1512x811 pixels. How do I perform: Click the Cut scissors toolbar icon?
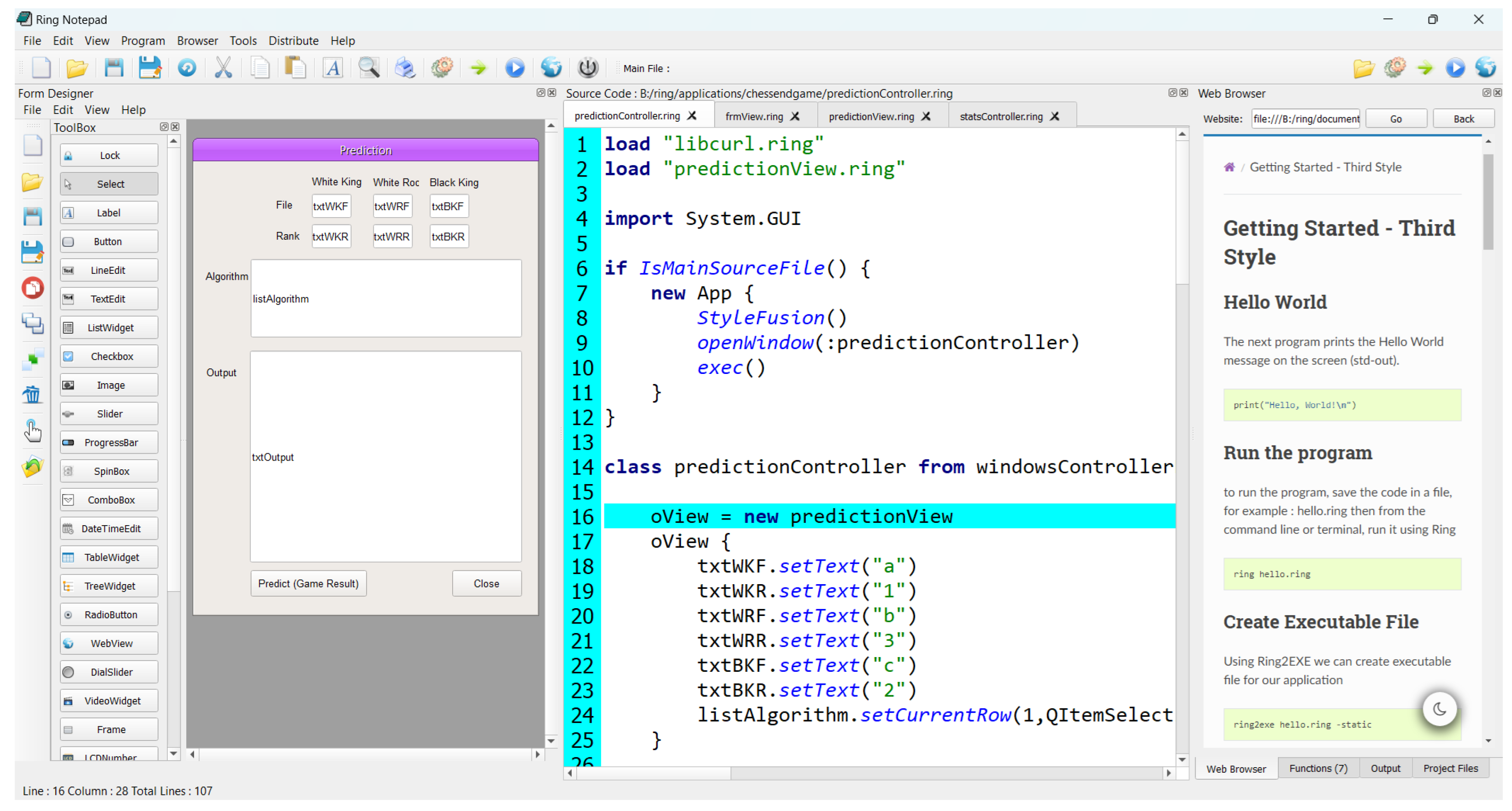tap(224, 68)
